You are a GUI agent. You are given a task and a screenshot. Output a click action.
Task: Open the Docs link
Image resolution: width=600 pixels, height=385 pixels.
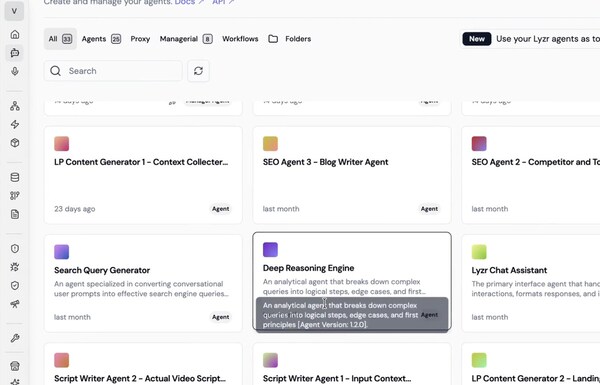click(190, 2)
